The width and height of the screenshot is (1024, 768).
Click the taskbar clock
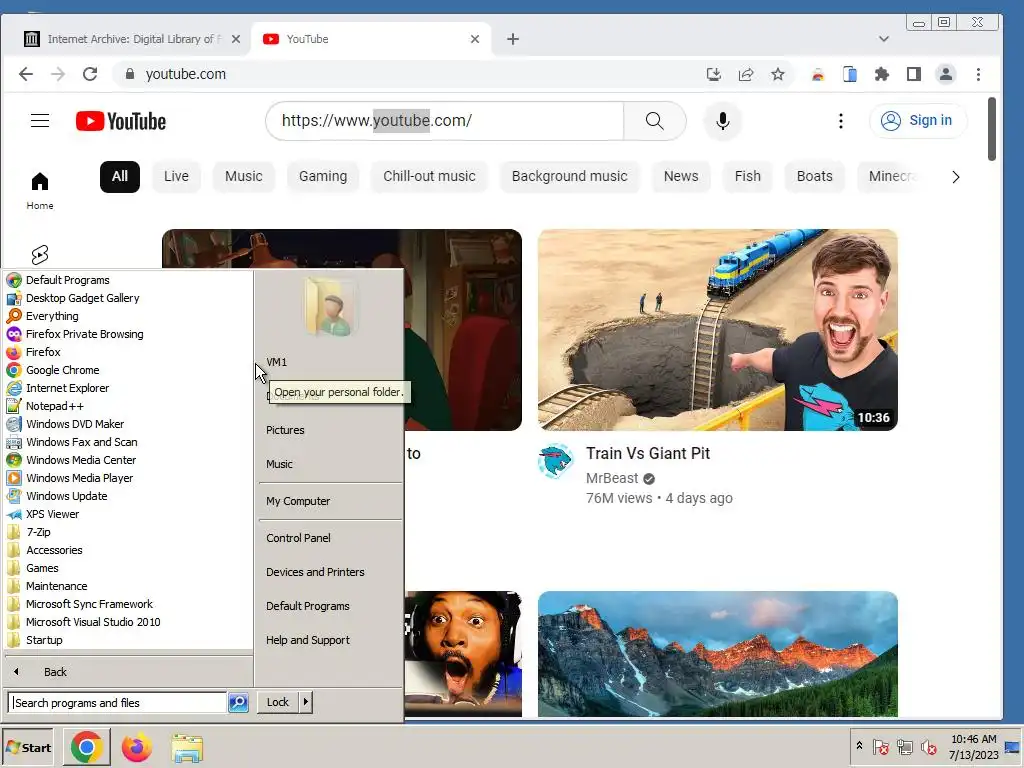pyautogui.click(x=974, y=747)
